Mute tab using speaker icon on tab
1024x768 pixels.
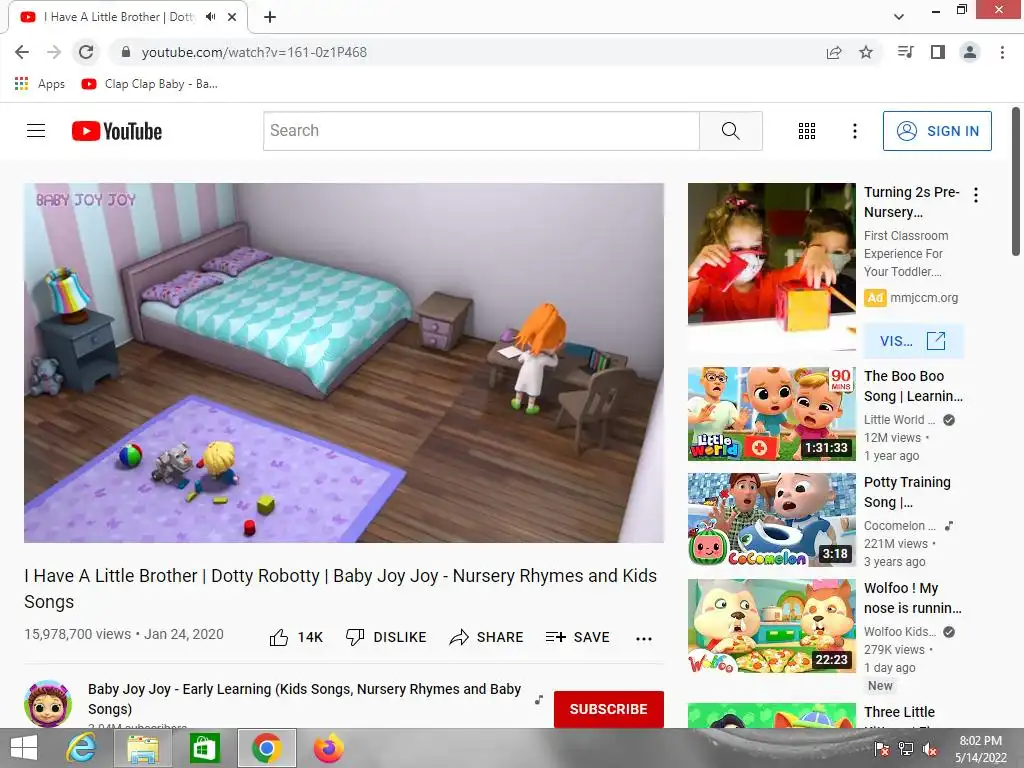[x=210, y=17]
